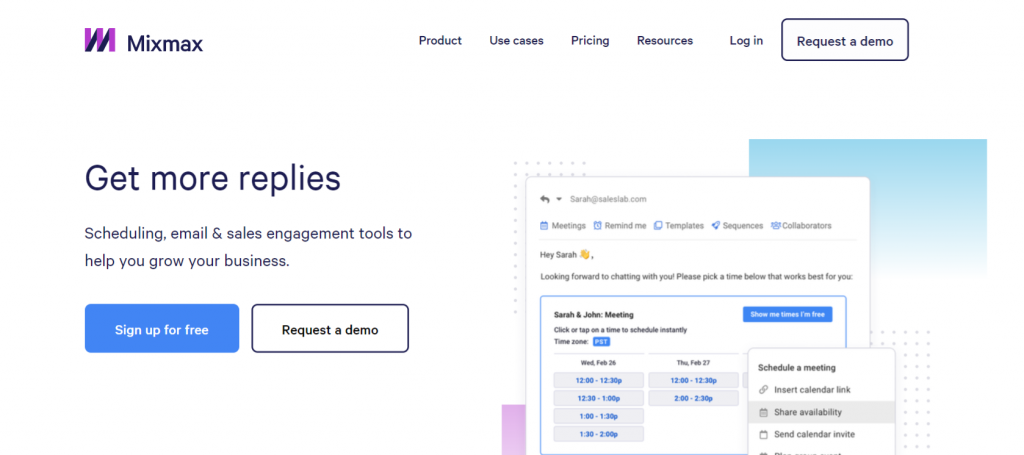
Task: Click the reply arrow icon
Action: pos(545,199)
